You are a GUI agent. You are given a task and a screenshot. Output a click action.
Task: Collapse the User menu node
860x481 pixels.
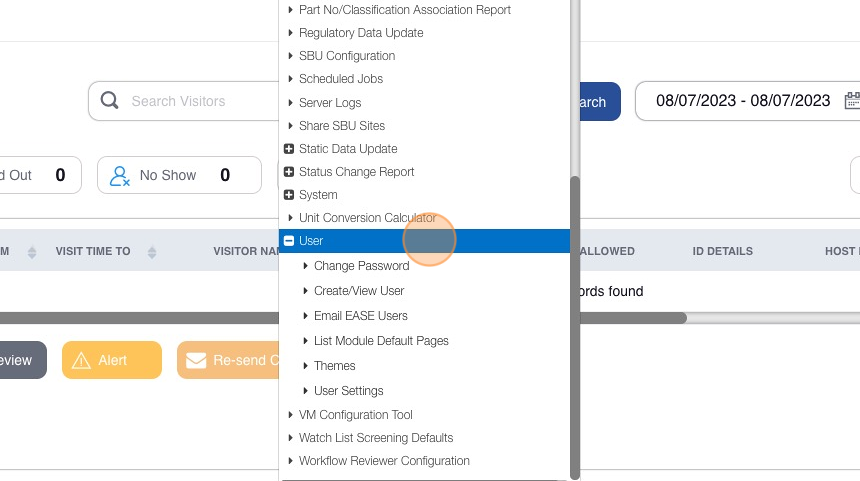289,241
